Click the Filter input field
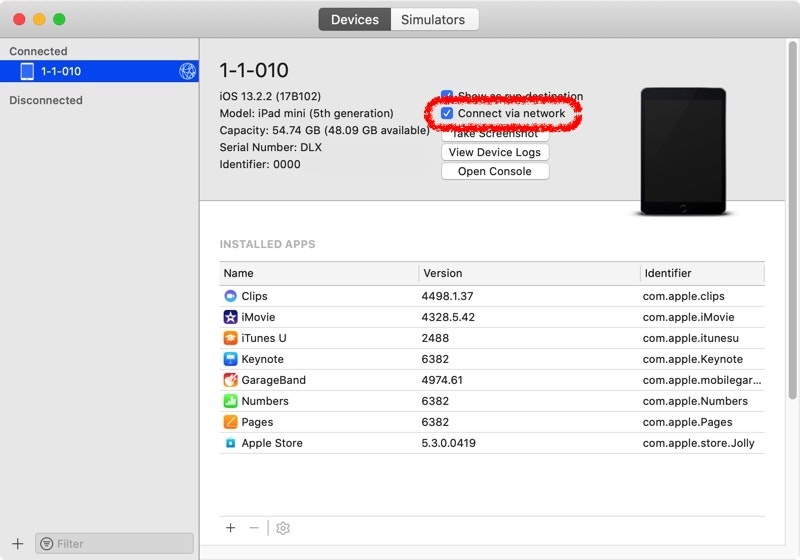 tap(114, 544)
